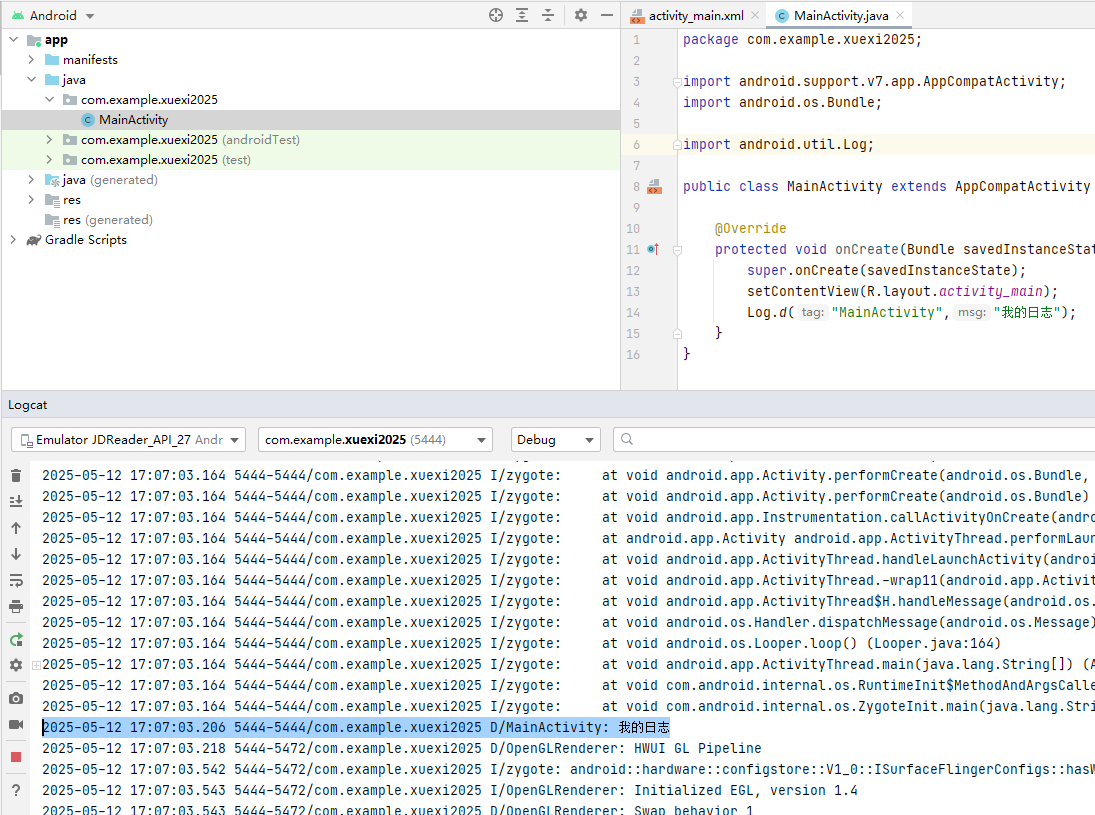Screen dimensions: 1095x815
Task: Switch to MainActivity.java tab
Action: point(840,15)
